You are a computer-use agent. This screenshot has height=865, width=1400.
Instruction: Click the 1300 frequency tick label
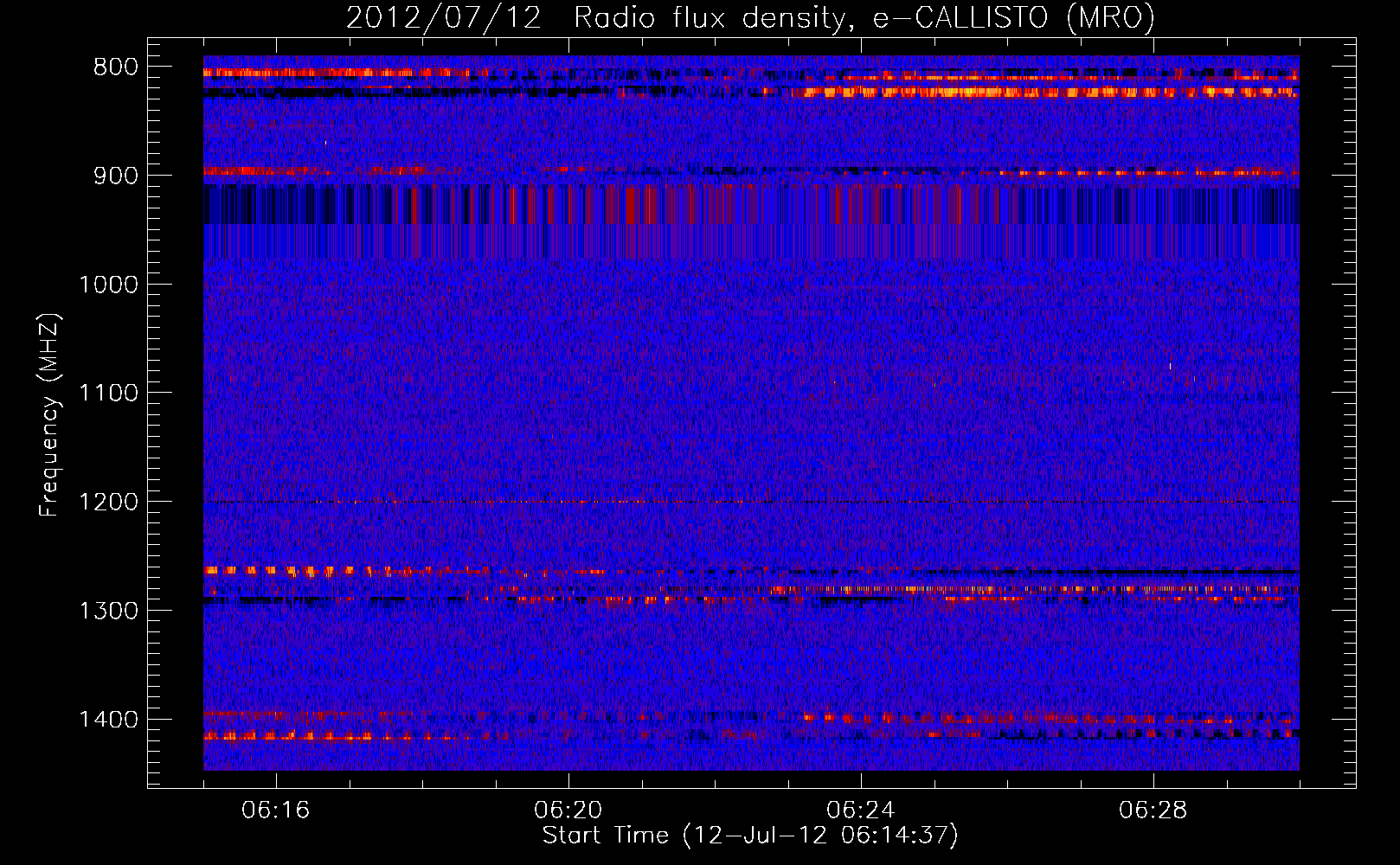(x=109, y=611)
